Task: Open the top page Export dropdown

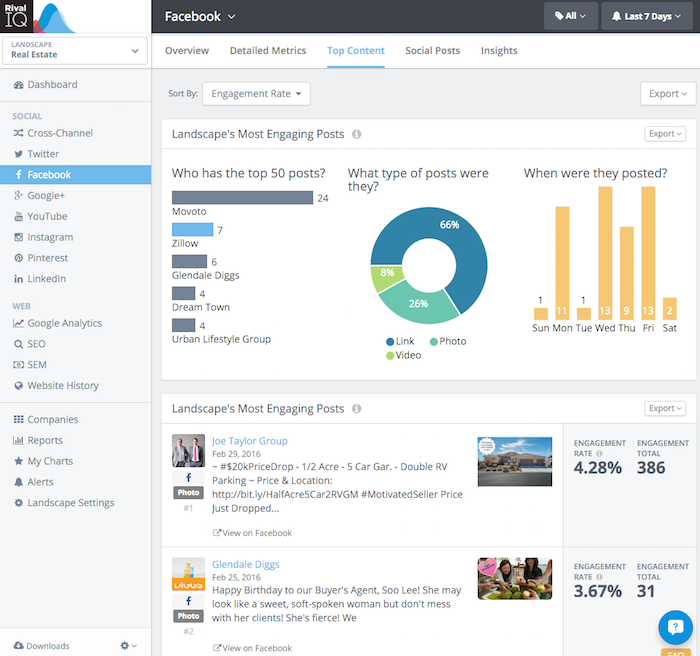Action: tap(668, 94)
